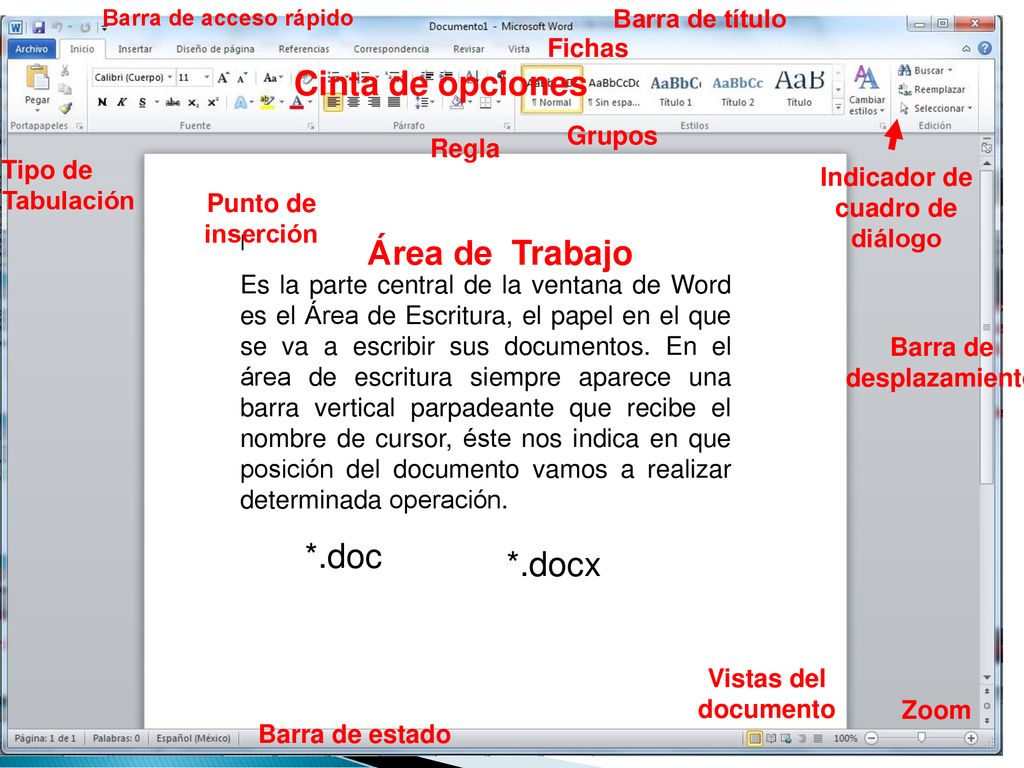Click the Cut scissors icon
The image size is (1024, 768).
(x=65, y=71)
